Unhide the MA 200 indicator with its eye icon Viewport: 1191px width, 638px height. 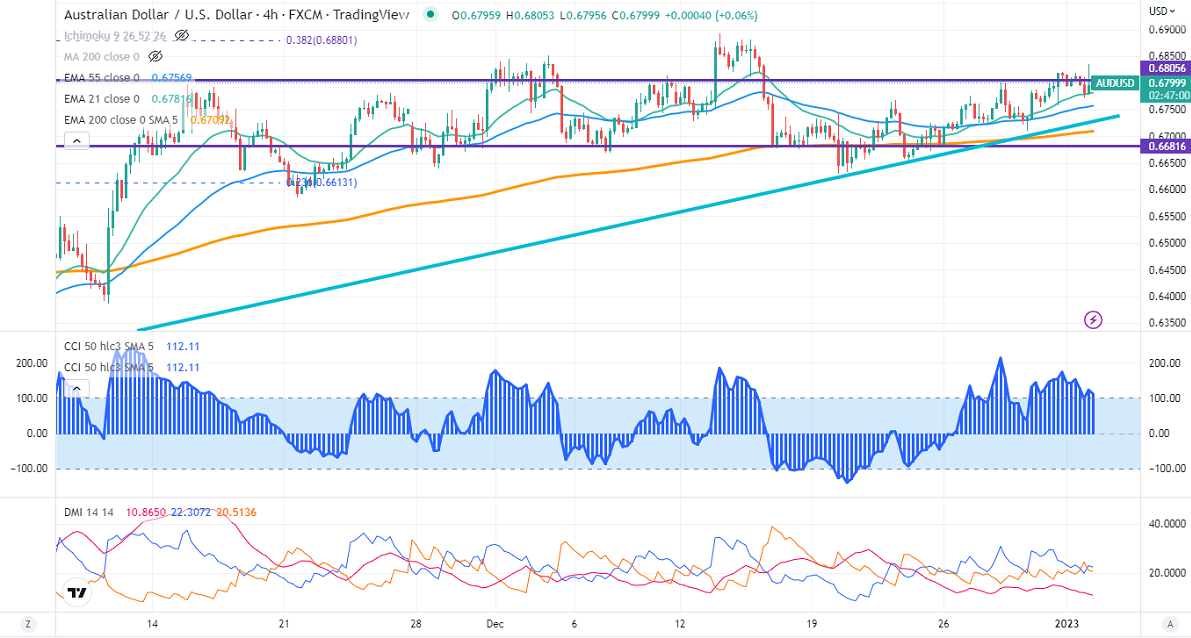point(156,56)
